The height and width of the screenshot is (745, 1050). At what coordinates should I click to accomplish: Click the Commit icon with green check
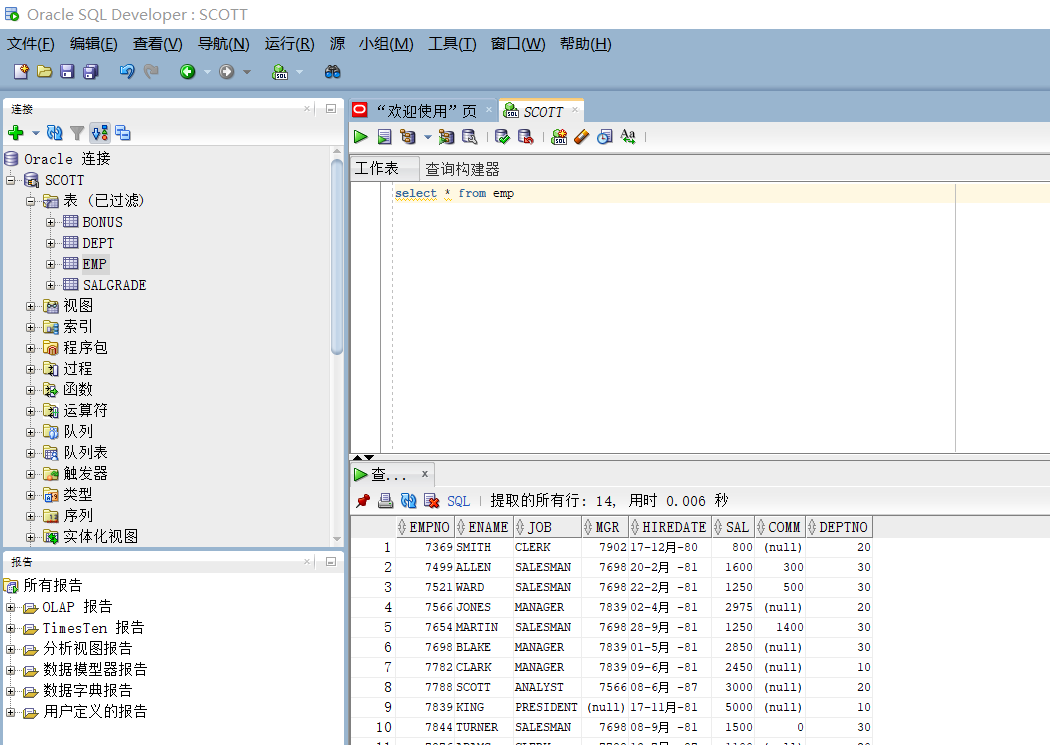click(x=502, y=137)
